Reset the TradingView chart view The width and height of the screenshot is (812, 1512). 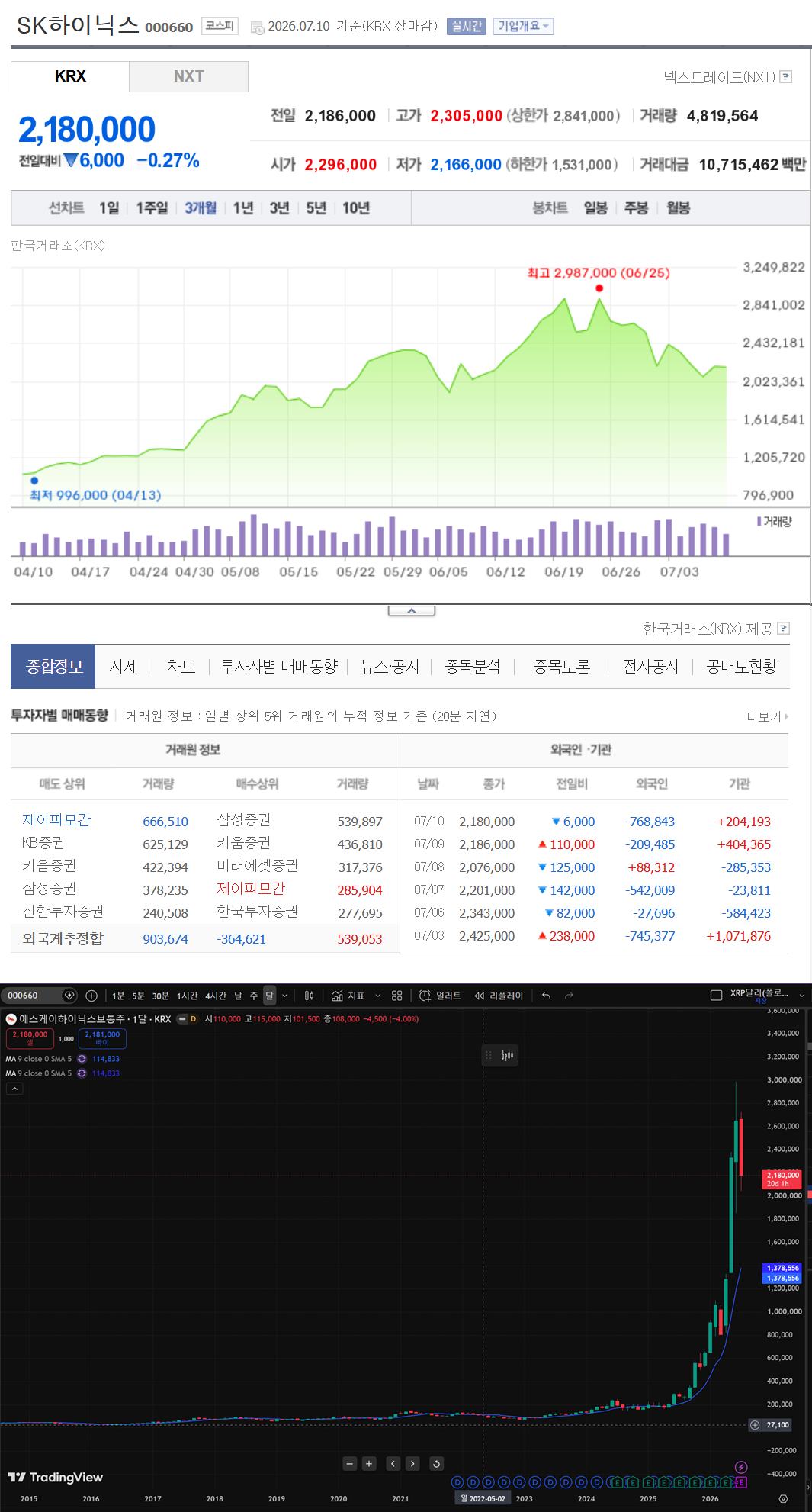tap(436, 1463)
